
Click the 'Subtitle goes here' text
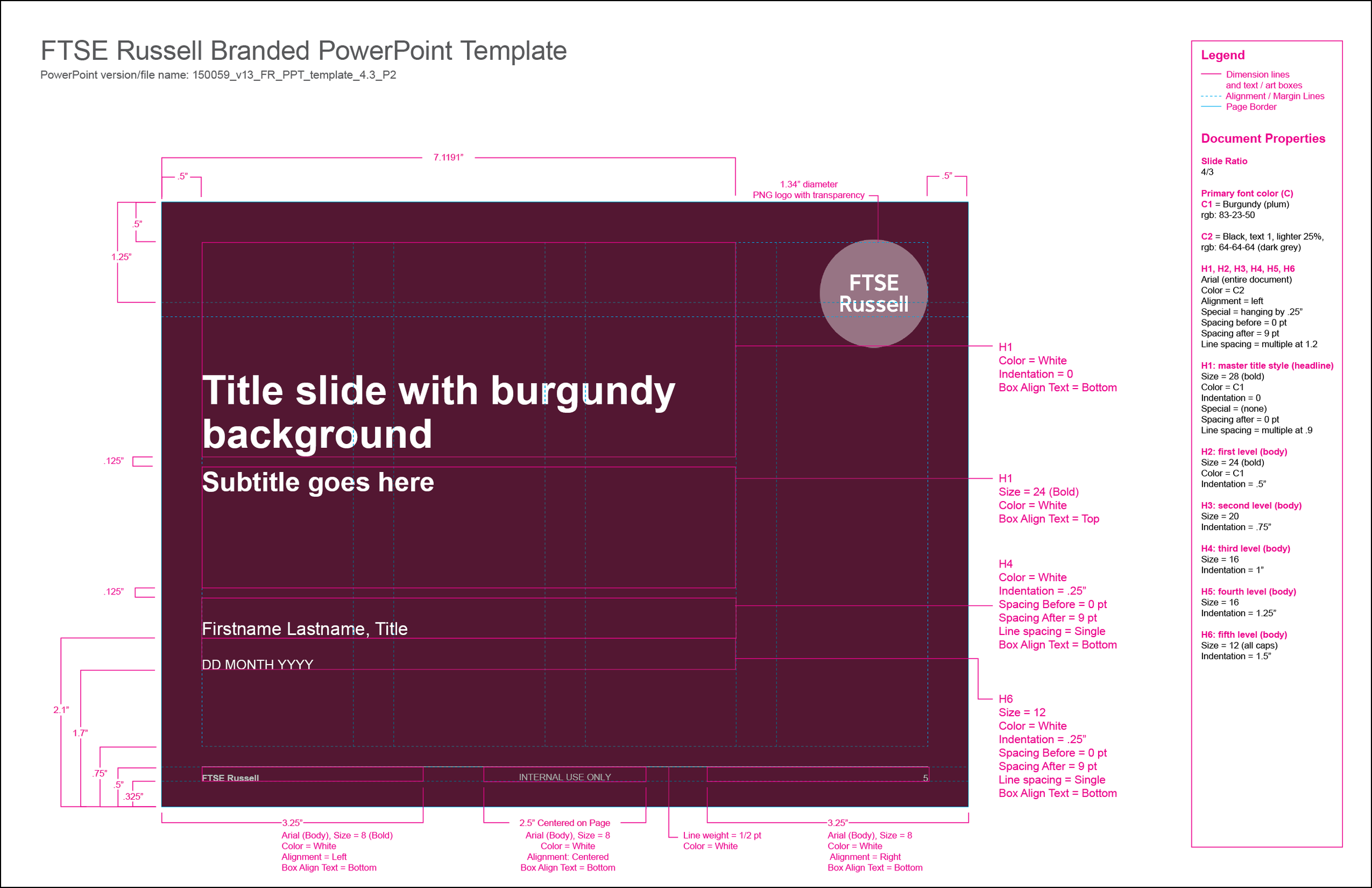point(318,482)
